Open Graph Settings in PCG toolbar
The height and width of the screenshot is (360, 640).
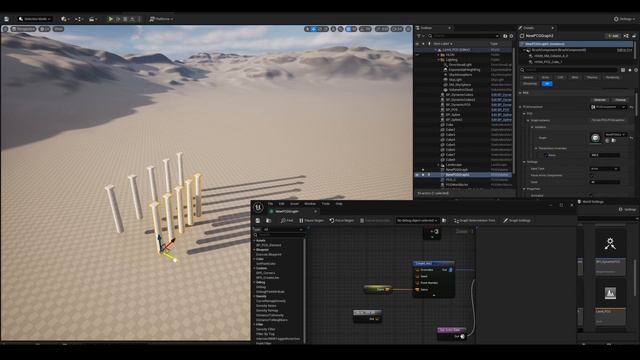pos(517,220)
